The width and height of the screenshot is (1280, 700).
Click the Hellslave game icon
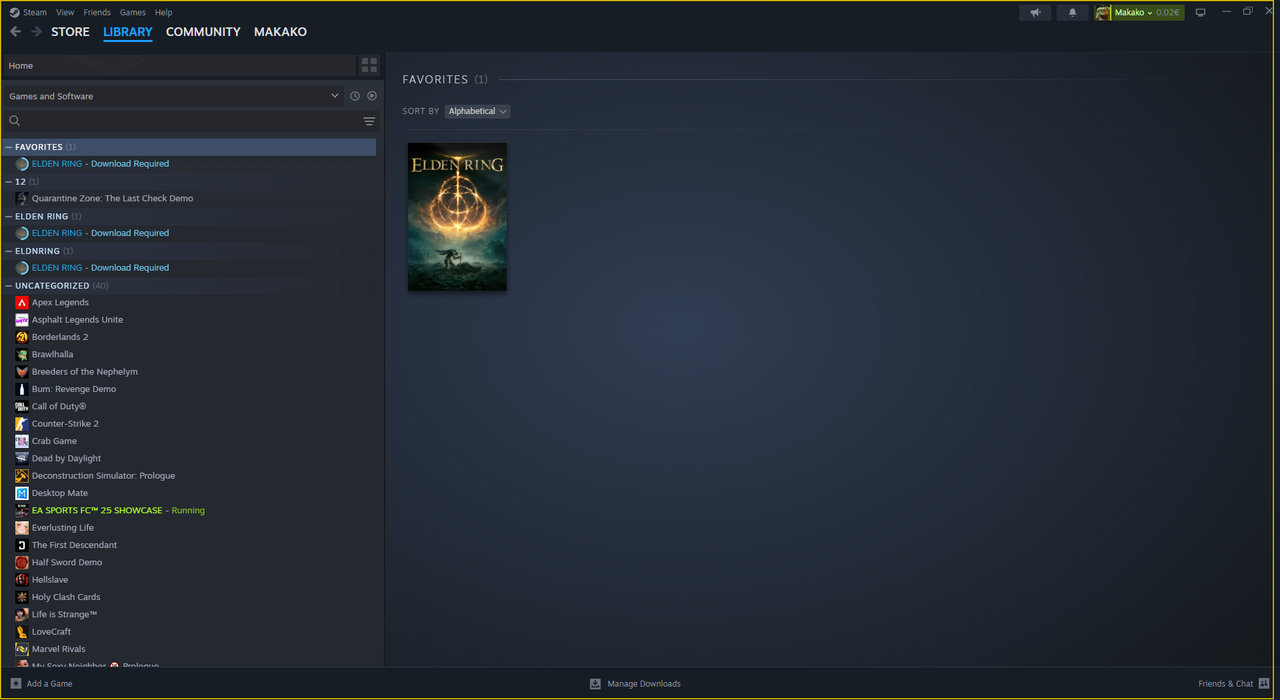22,580
